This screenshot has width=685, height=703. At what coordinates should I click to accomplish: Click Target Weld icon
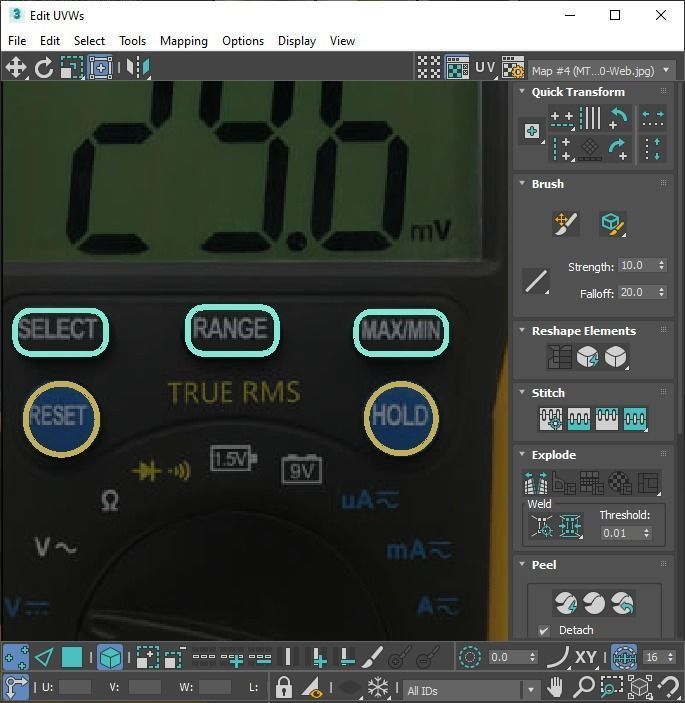pyautogui.click(x=542, y=526)
